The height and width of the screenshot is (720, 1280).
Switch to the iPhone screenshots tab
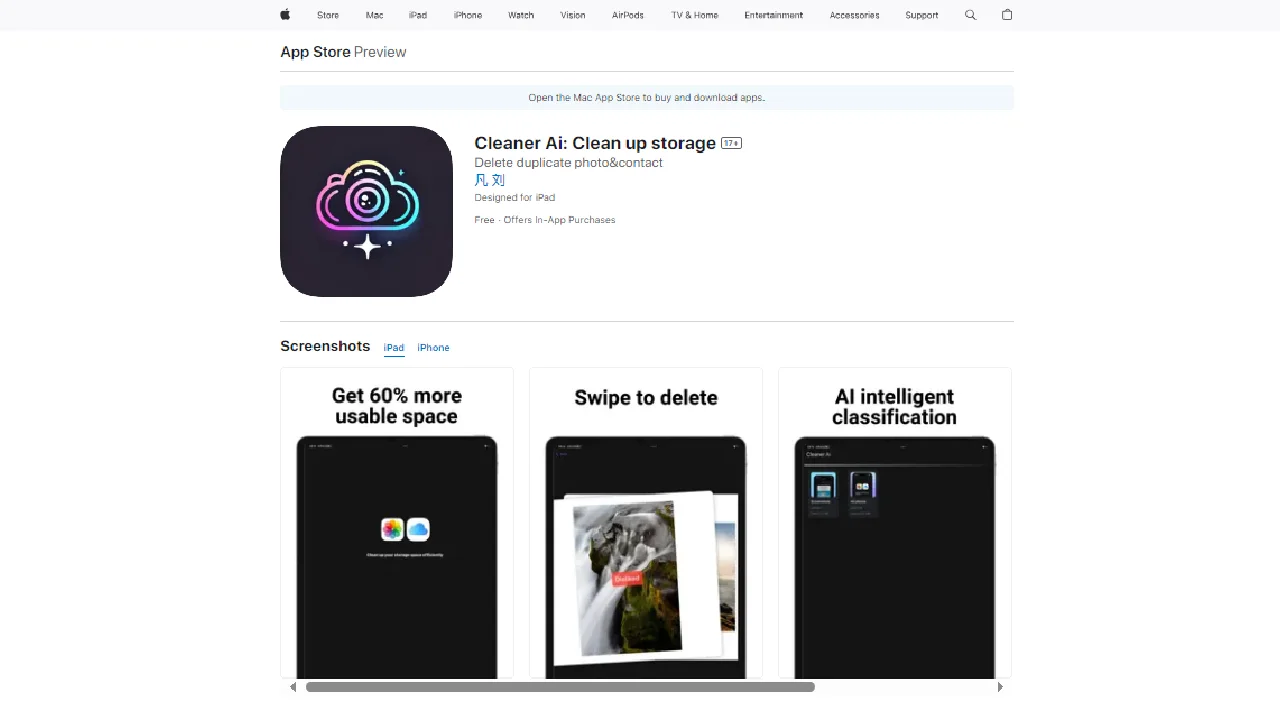(433, 348)
